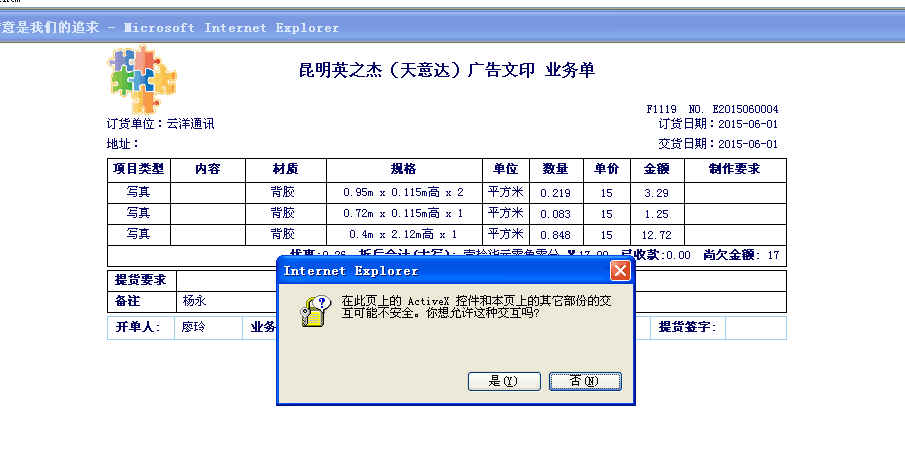Click the 否(N) button to deny interaction

[x=585, y=381]
